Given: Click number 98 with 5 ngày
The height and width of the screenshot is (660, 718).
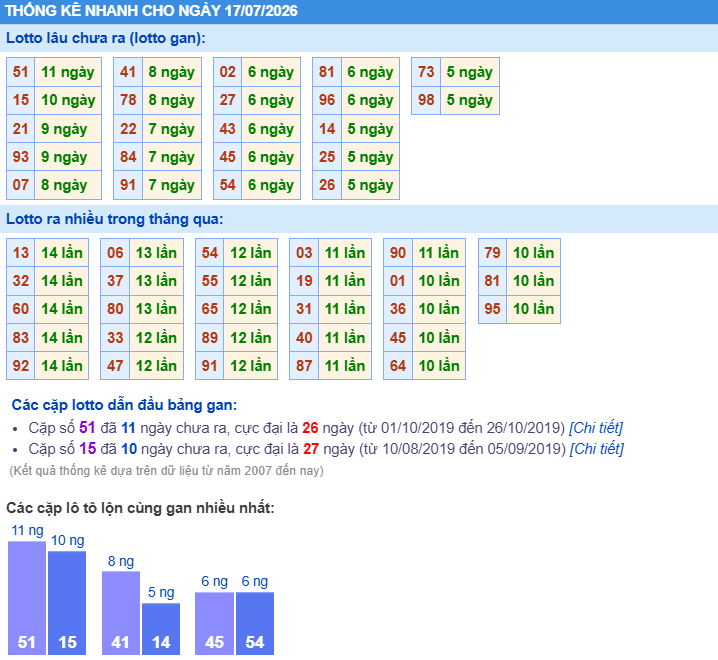Looking at the screenshot, I should pyautogui.click(x=426, y=100).
